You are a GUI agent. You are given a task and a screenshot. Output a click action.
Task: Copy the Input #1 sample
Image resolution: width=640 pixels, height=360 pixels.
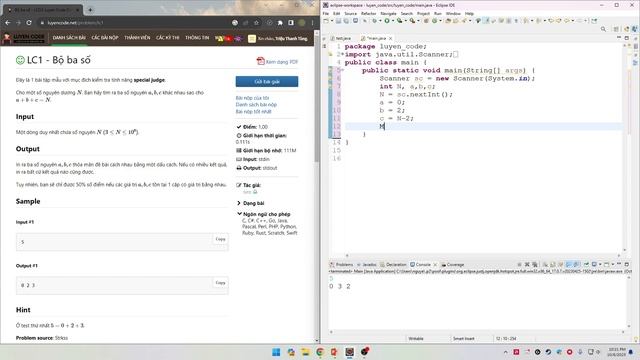(220, 239)
